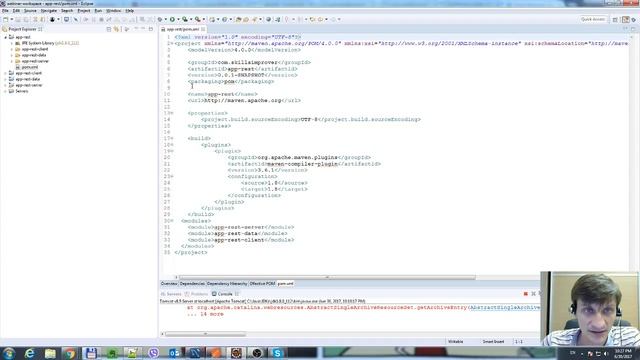The height and width of the screenshot is (360, 640).
Task: Open Internet Explorer from taskbar
Action: [29, 353]
